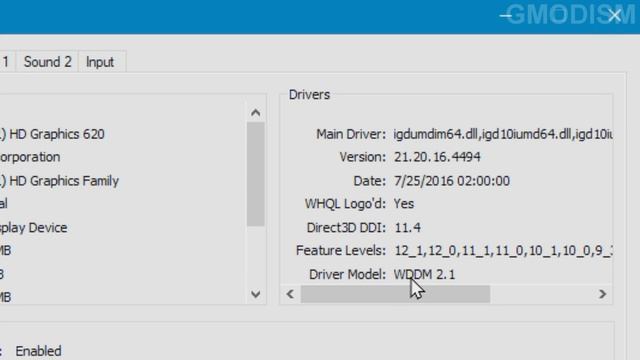Screen dimensions: 640x360
Task: Click the Drivers panel left scroll arrow
Action: click(x=290, y=294)
